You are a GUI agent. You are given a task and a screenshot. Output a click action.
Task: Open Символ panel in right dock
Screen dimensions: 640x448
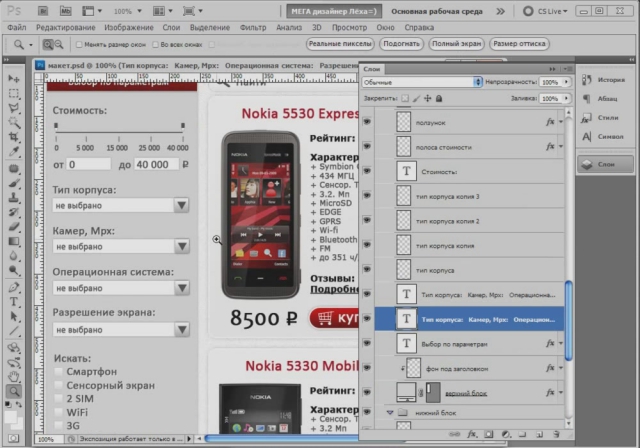point(604,137)
